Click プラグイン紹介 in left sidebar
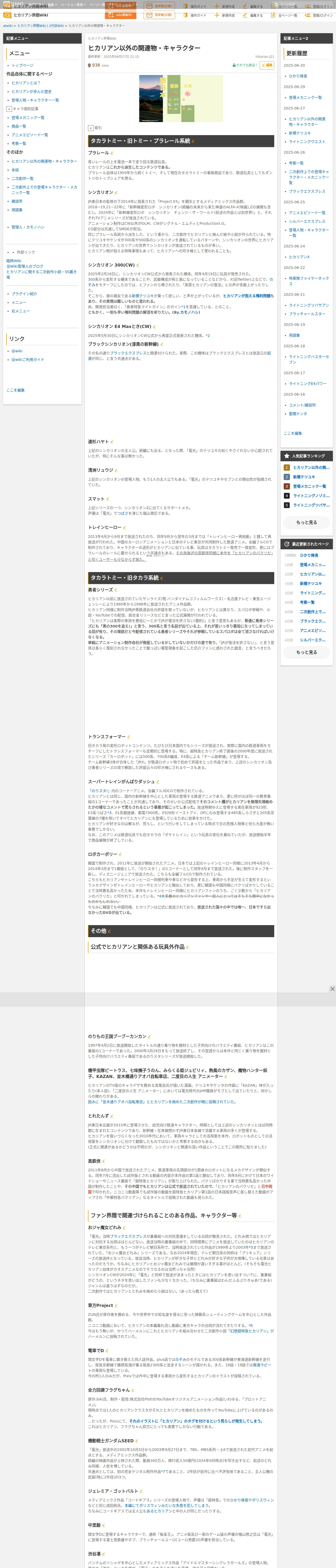The width and height of the screenshot is (336, 1568). pyautogui.click(x=24, y=293)
